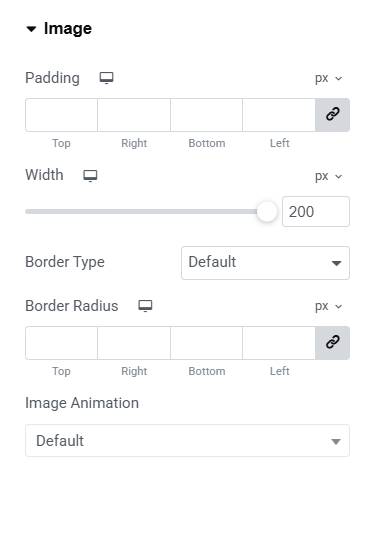Click the Border Radius Top input field
This screenshot has height=540, width=373.
[x=61, y=343]
